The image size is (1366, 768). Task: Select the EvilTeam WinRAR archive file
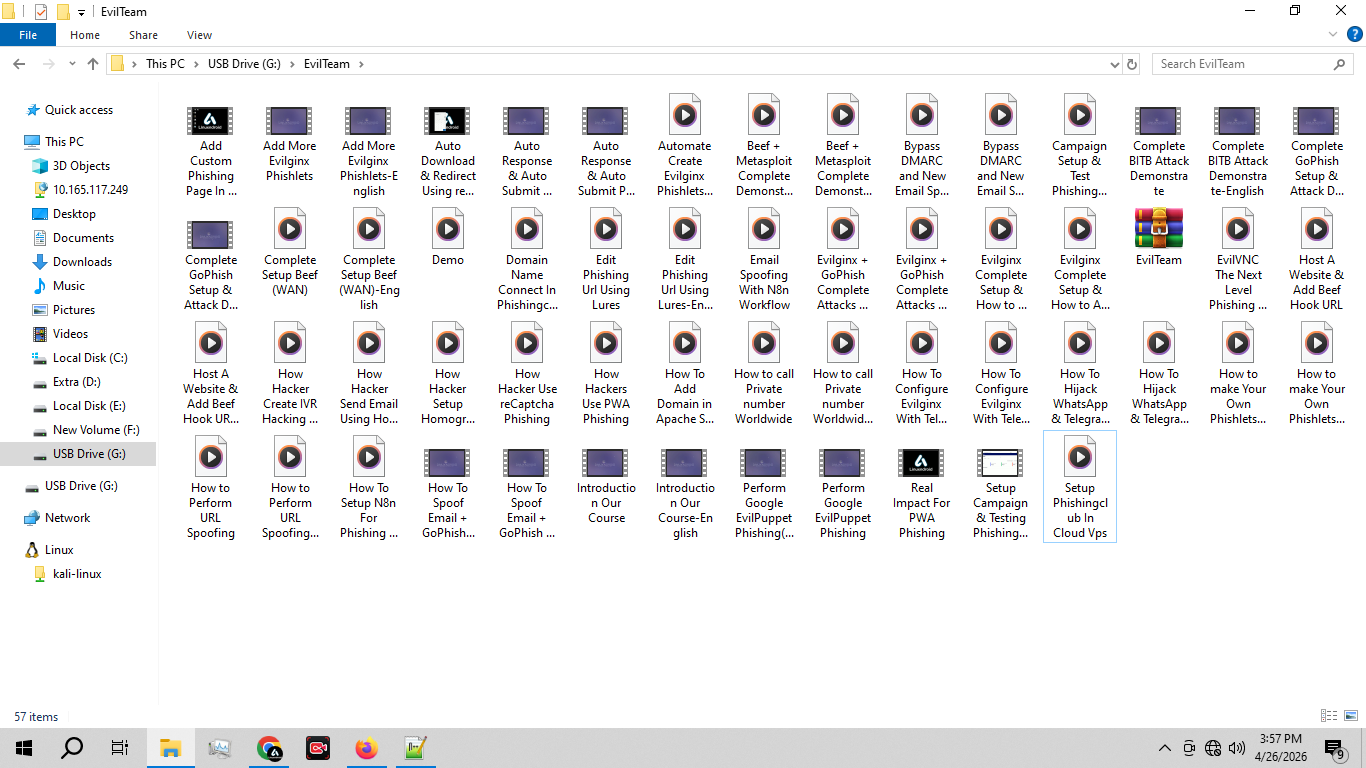click(x=1158, y=237)
